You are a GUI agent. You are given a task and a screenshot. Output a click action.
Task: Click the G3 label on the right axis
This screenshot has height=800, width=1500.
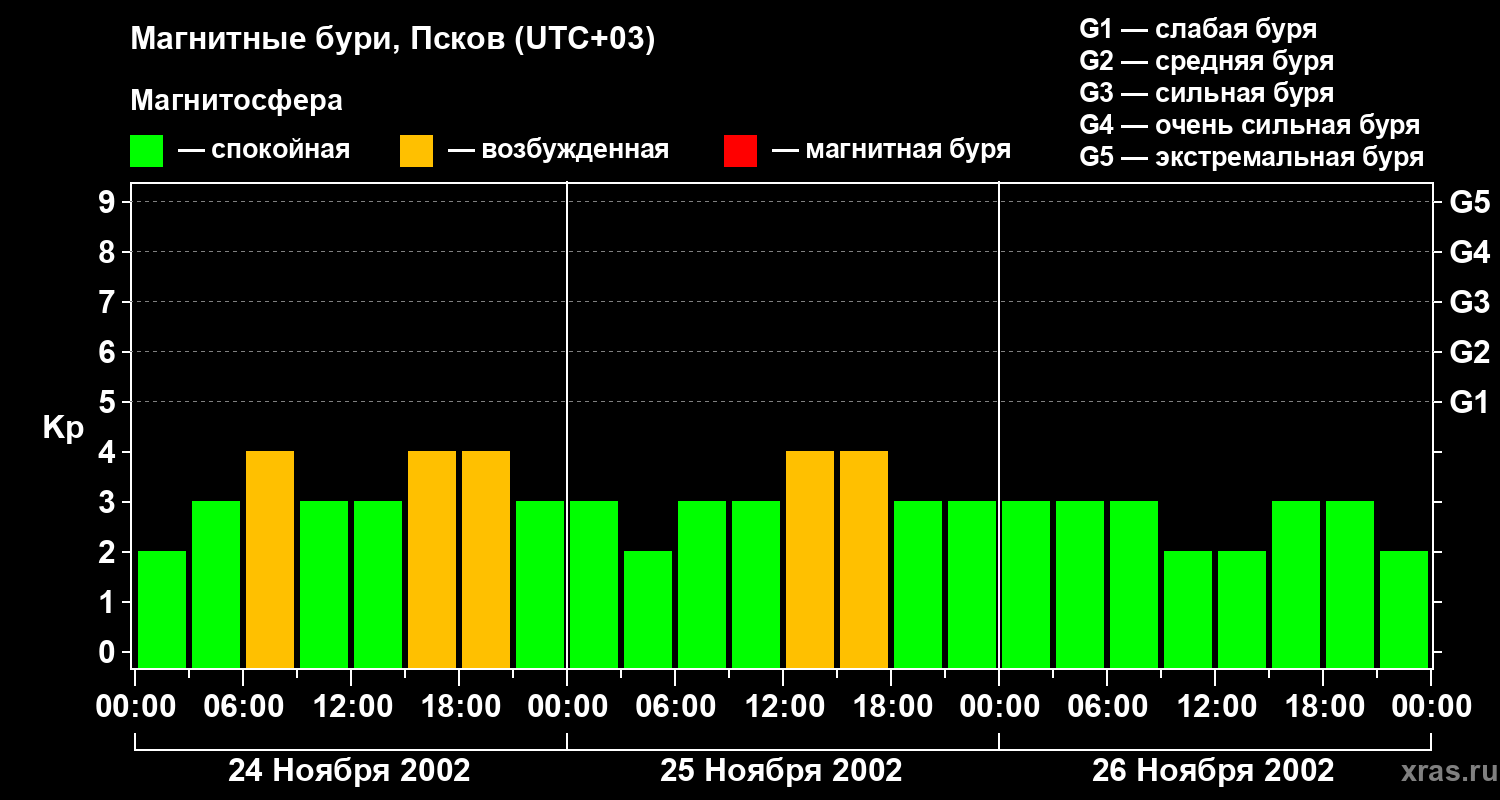coord(1469,302)
